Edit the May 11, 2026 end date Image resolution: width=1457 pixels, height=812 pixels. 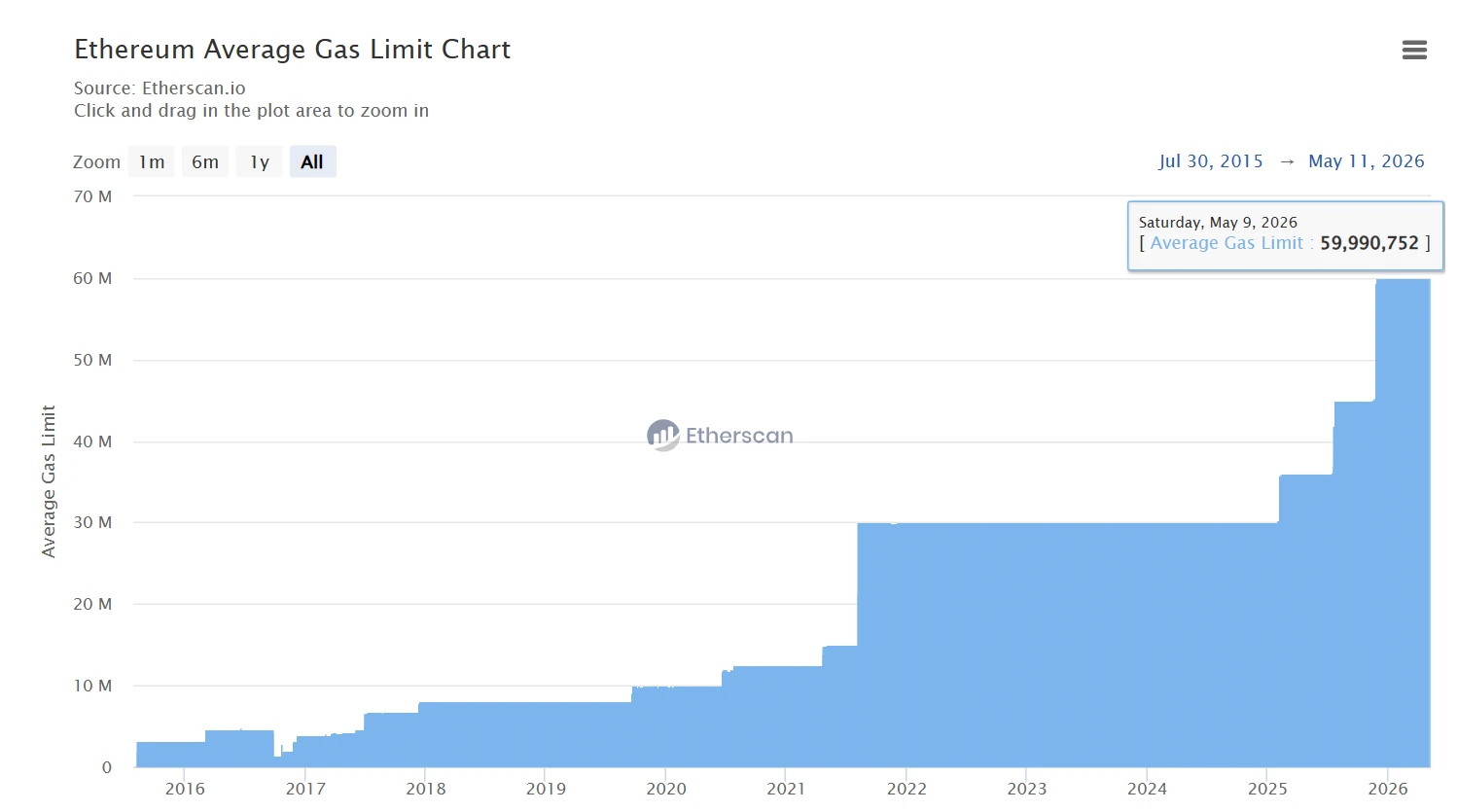click(x=1366, y=161)
